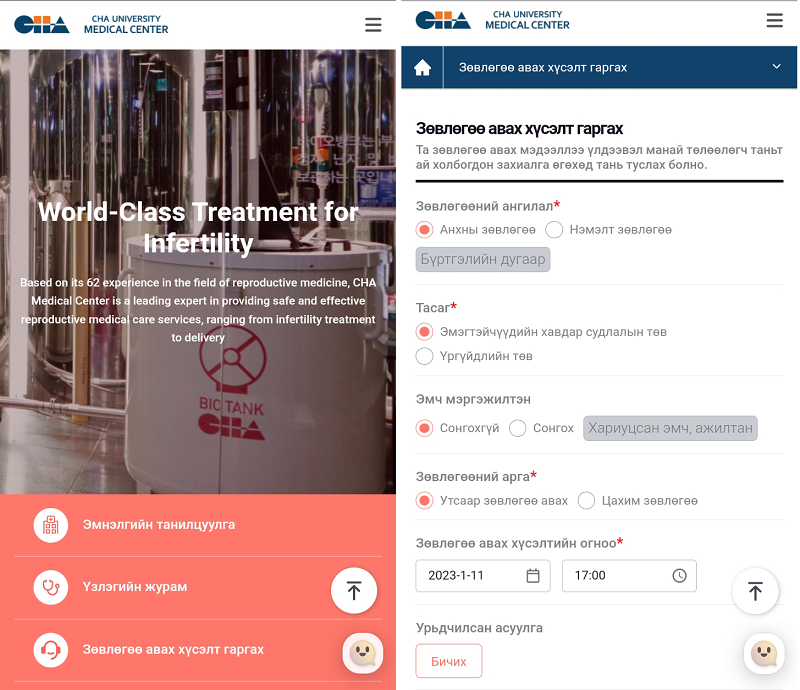Select Нэмэлт зөвлөгөө radio option
800x690 pixels.
(555, 230)
